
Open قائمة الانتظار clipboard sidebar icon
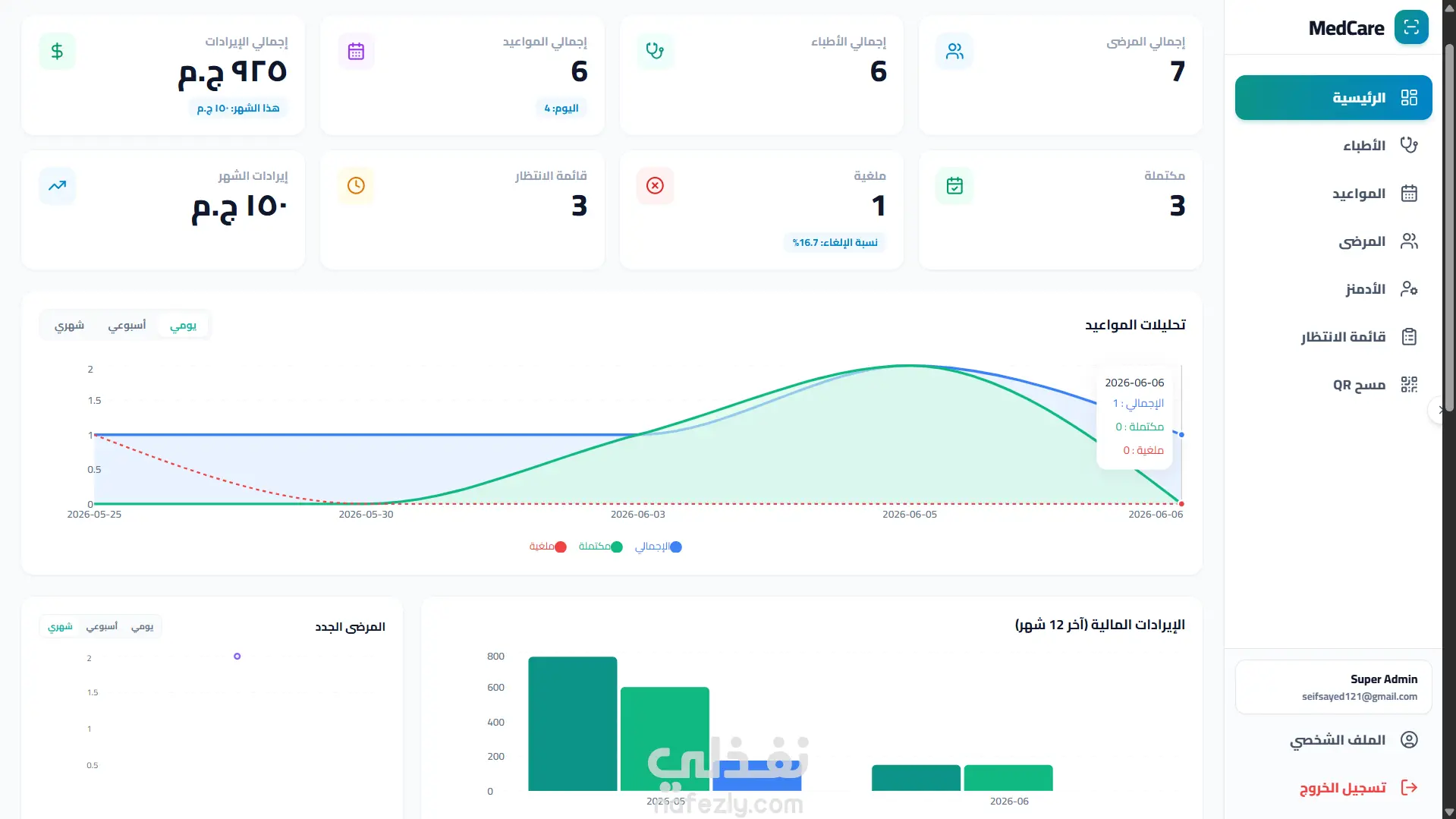tap(1409, 337)
